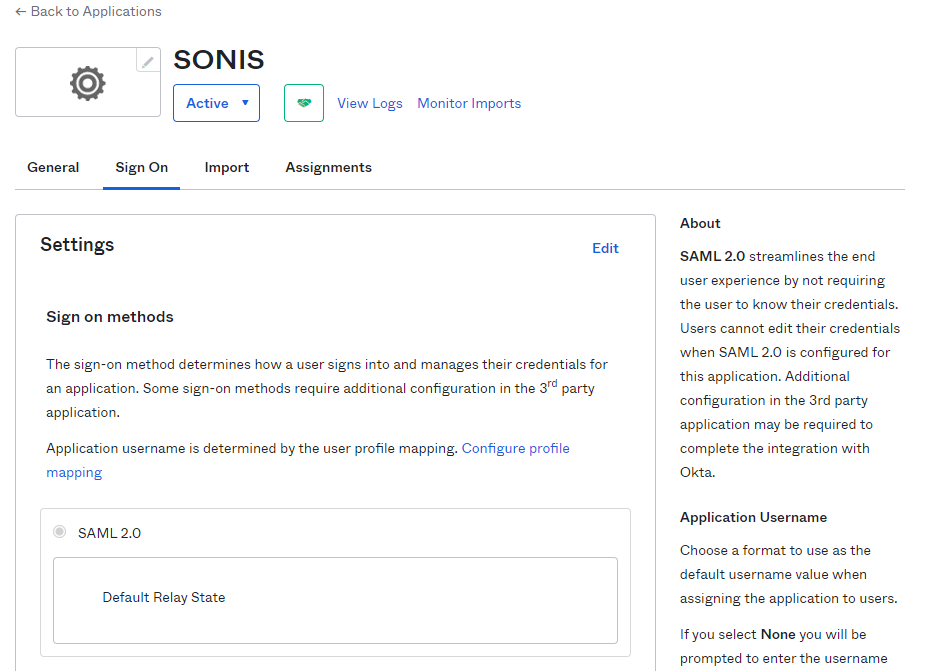Viewport: 936px width, 671px height.
Task: Click the SONIS application title
Action: click(218, 60)
